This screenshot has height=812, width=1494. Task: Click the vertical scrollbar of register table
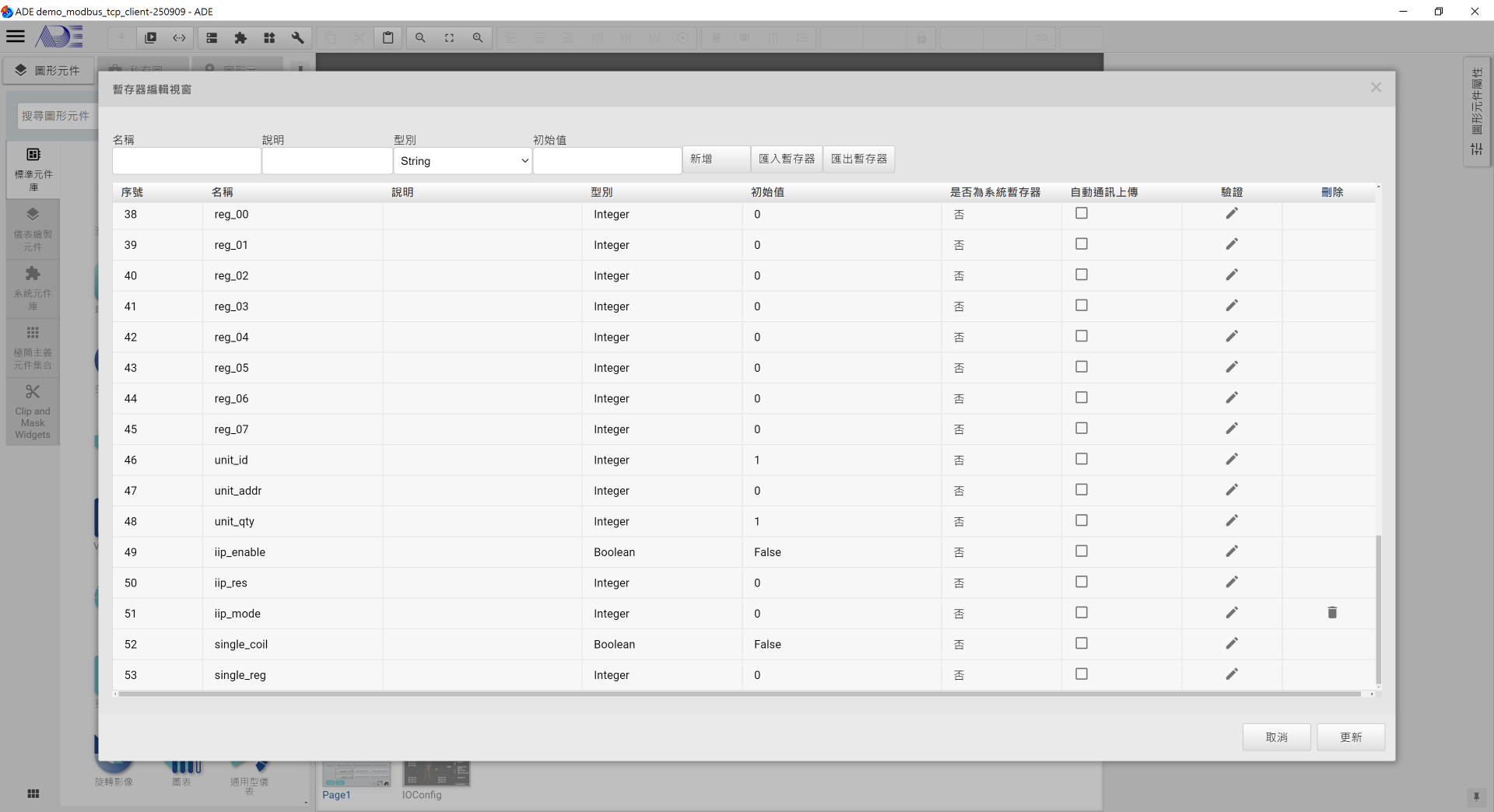click(x=1378, y=607)
